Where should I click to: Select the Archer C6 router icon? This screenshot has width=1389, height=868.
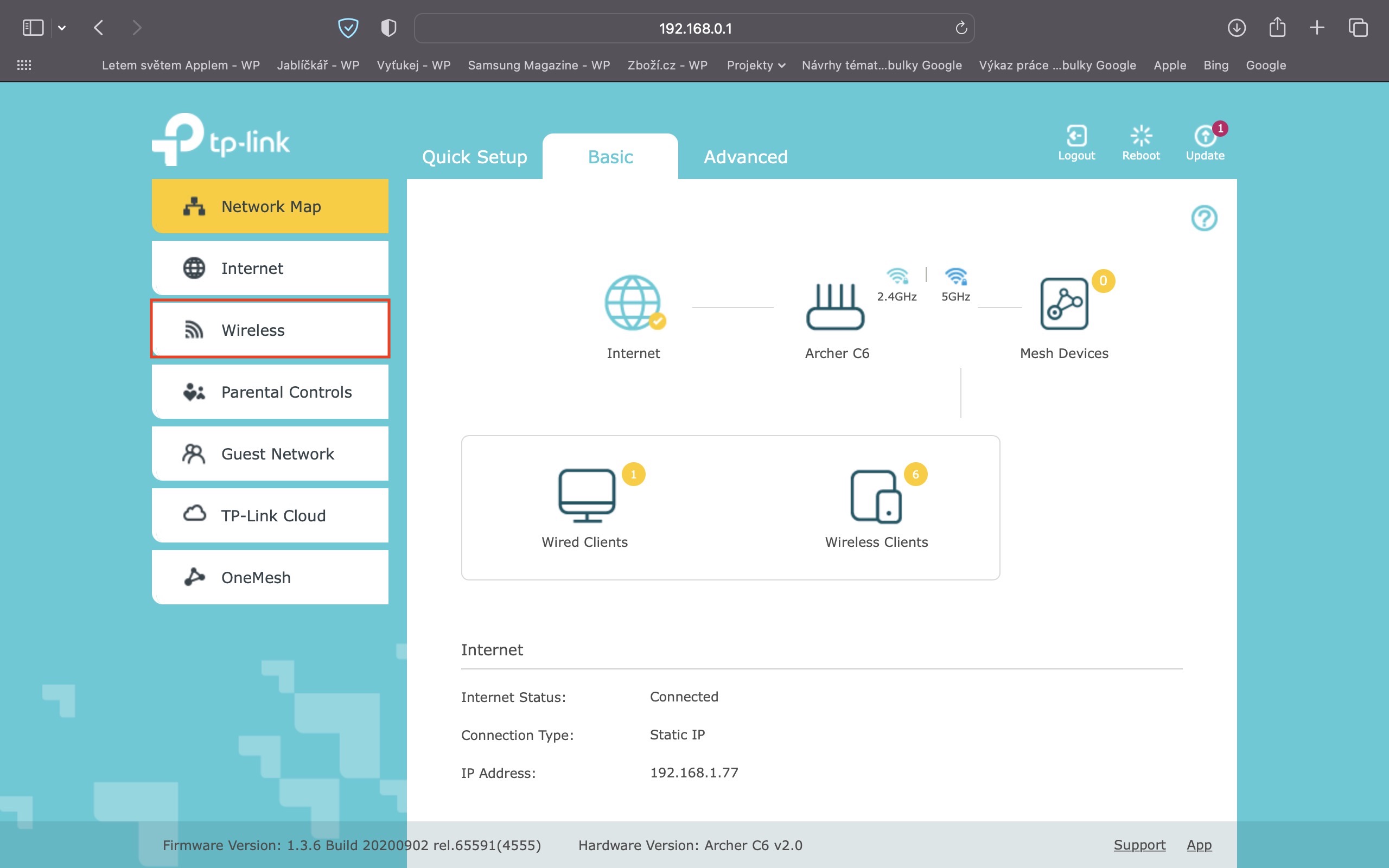835,307
